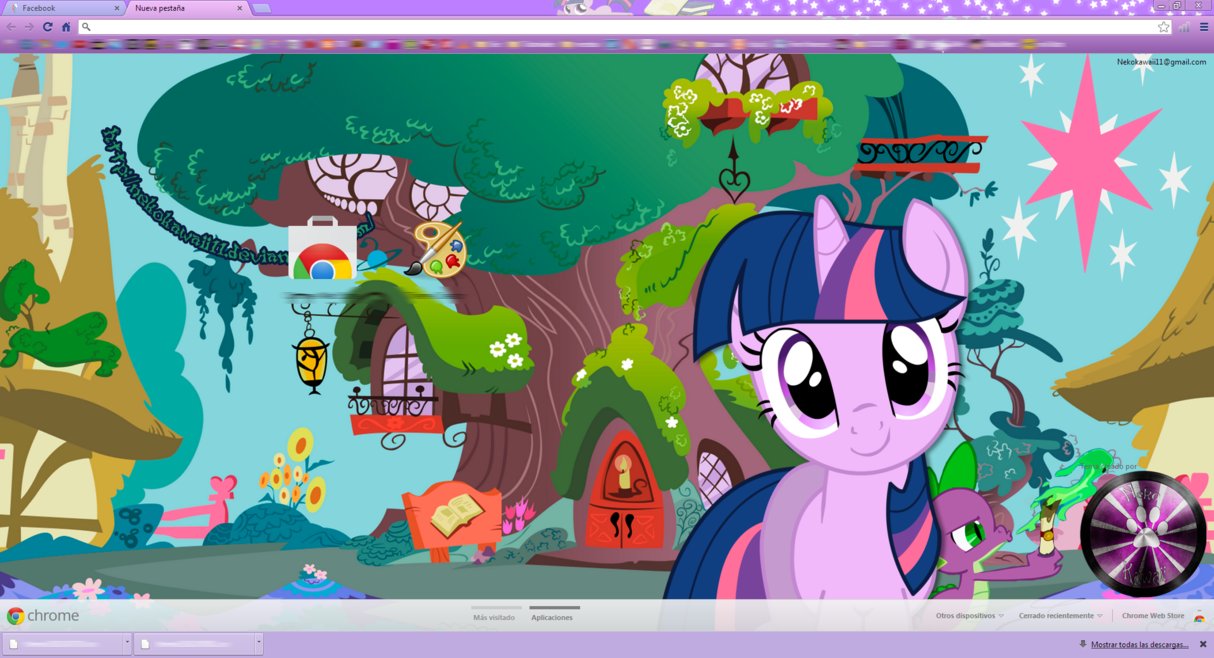Open the Chrome Web Store link
Viewport: 1214px width, 658px height.
pos(1153,616)
